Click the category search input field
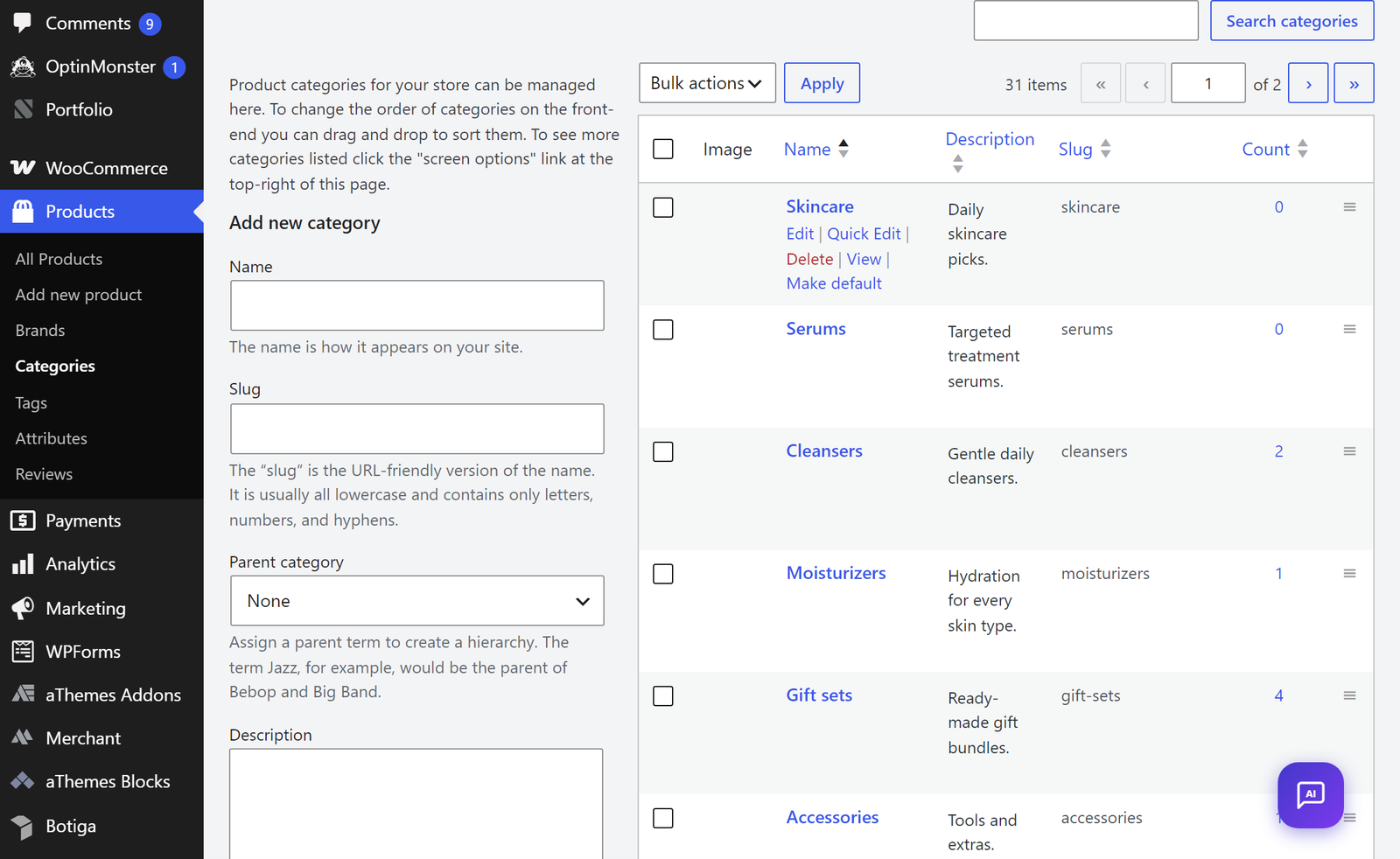The image size is (1400, 859). click(x=1086, y=21)
